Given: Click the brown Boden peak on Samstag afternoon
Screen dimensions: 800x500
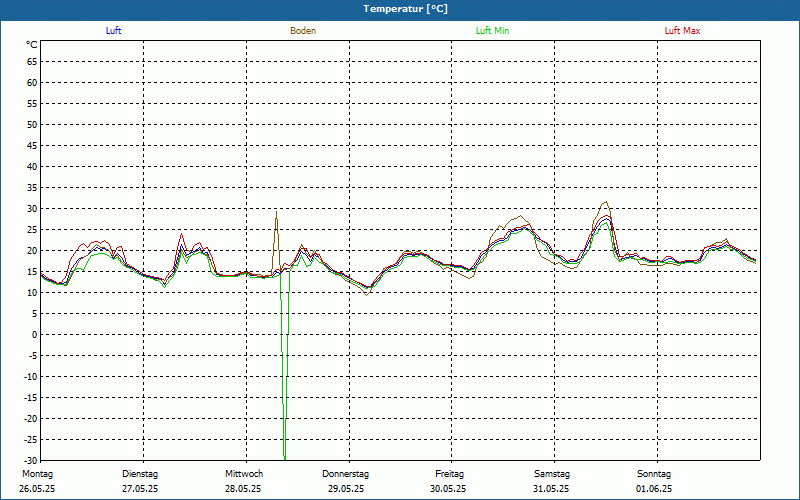Looking at the screenshot, I should tap(606, 202).
